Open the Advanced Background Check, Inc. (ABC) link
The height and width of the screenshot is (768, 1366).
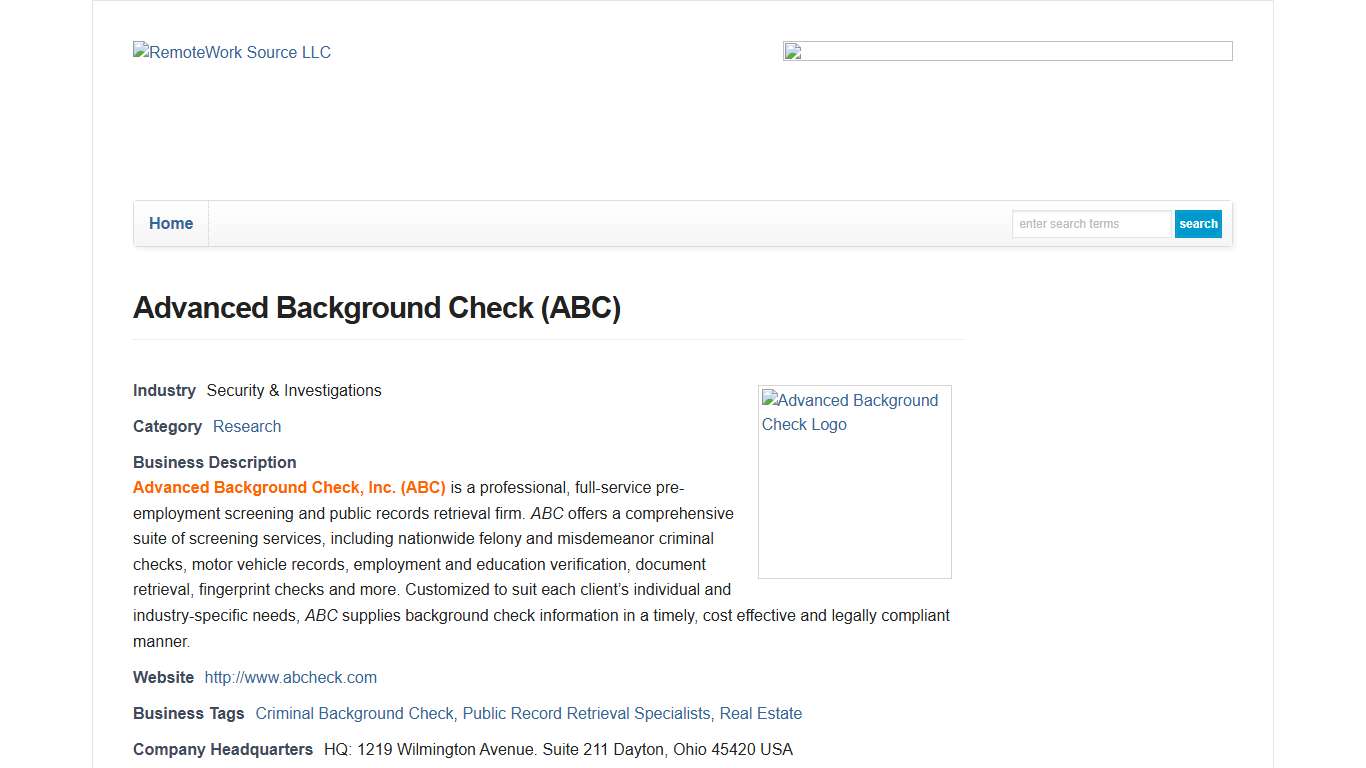(x=289, y=487)
